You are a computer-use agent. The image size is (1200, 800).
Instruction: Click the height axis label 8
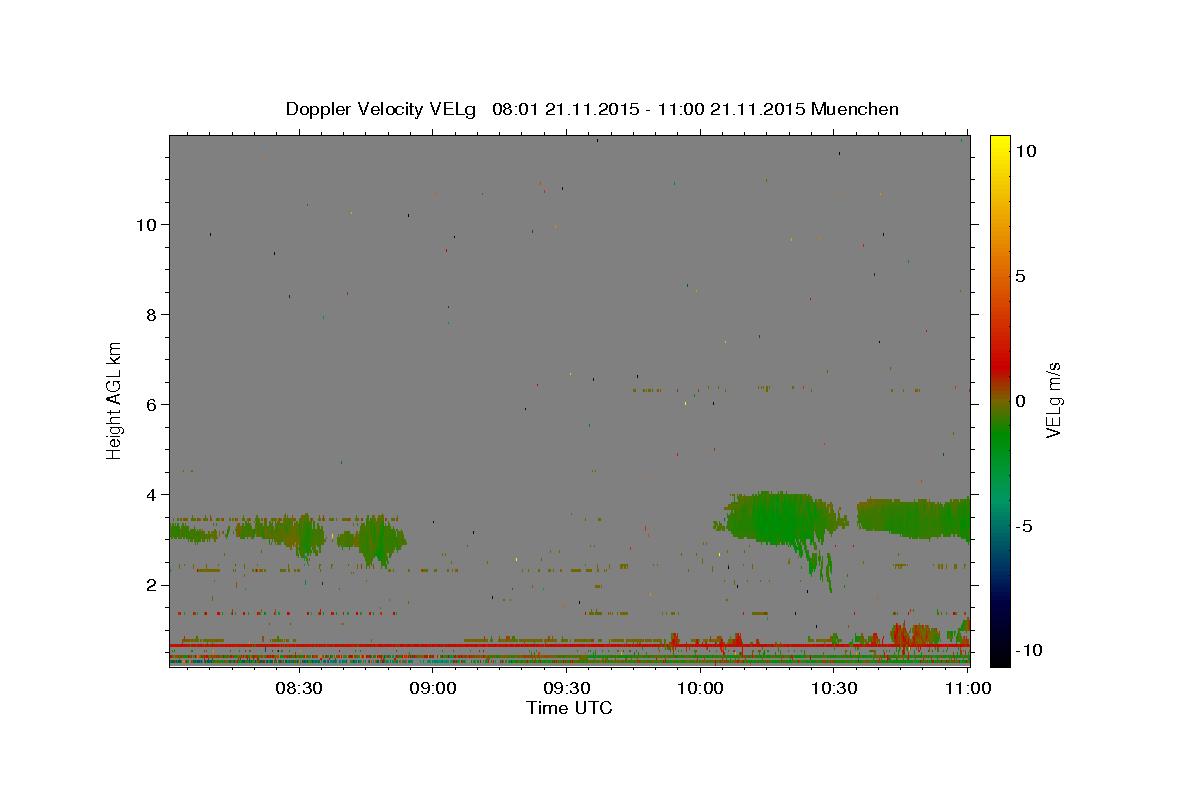click(x=151, y=314)
